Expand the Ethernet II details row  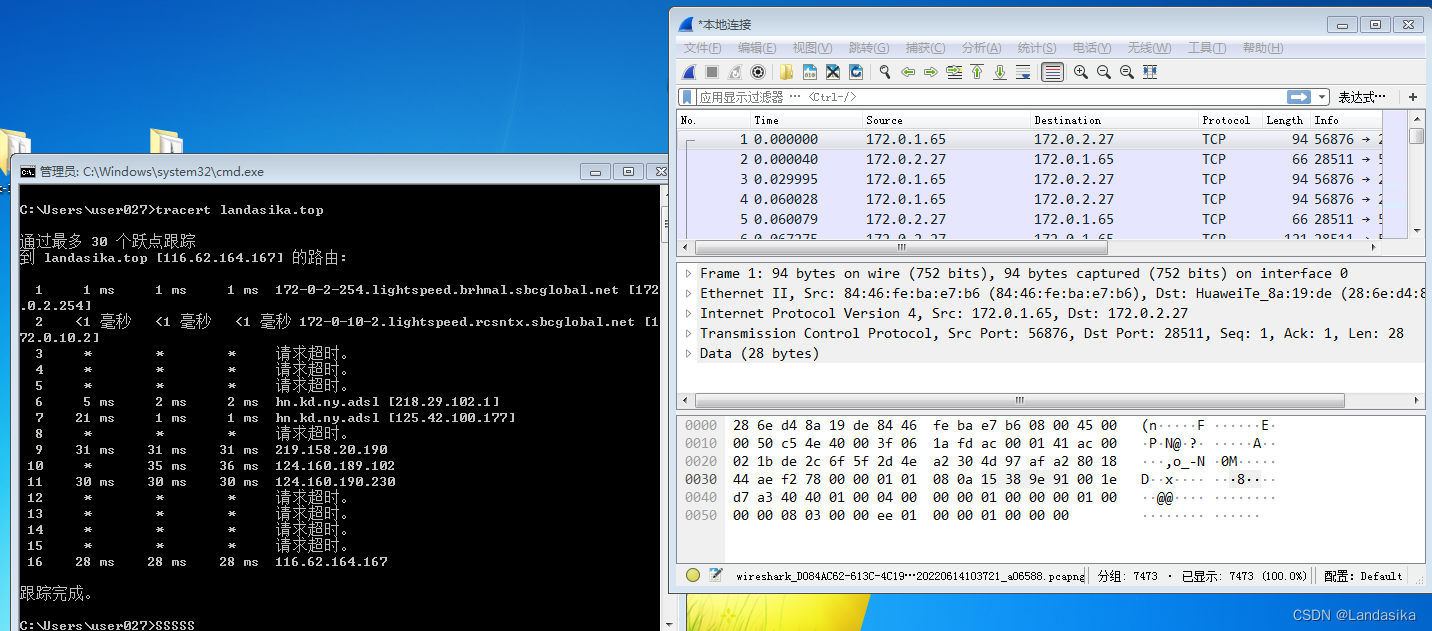point(688,293)
